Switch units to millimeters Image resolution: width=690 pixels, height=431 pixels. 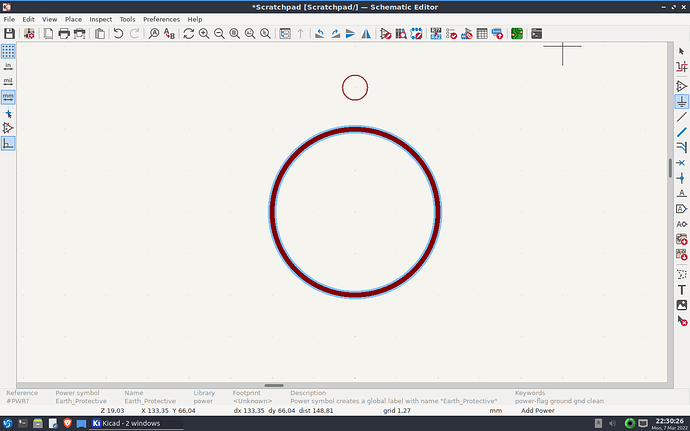[8, 97]
